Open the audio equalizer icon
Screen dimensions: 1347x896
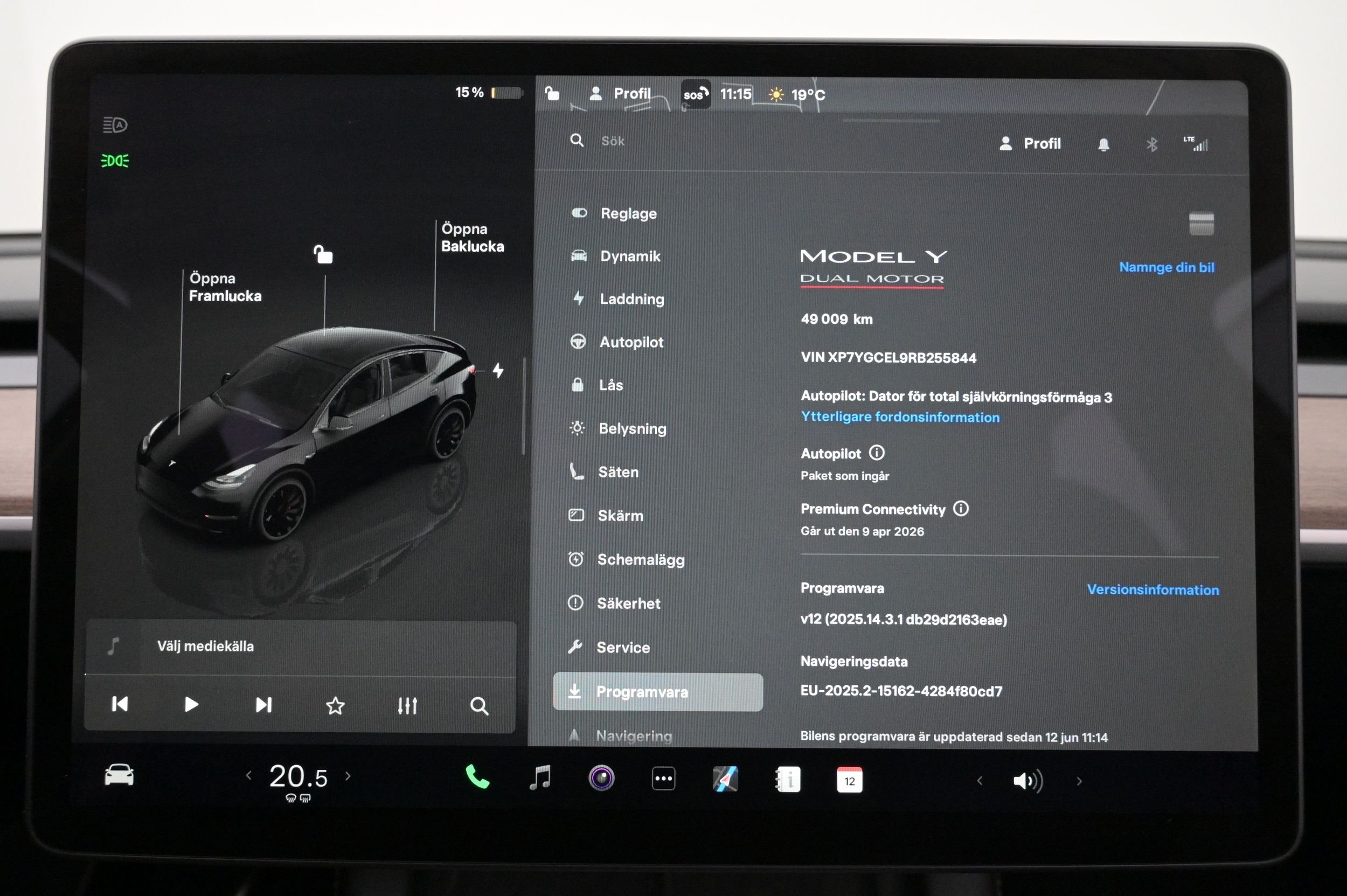[x=407, y=706]
